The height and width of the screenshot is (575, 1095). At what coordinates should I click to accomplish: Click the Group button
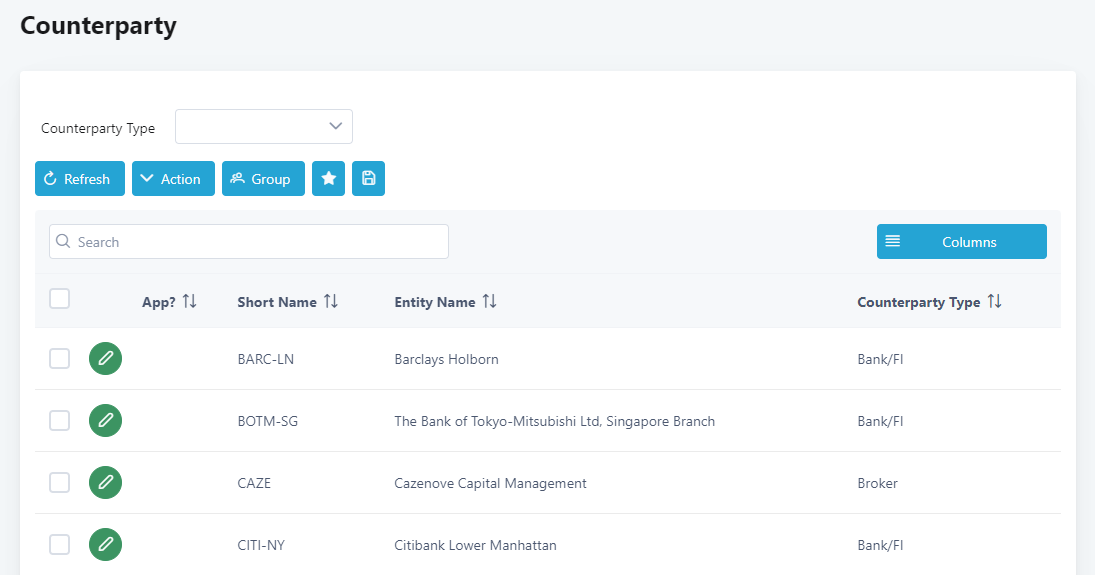(263, 179)
